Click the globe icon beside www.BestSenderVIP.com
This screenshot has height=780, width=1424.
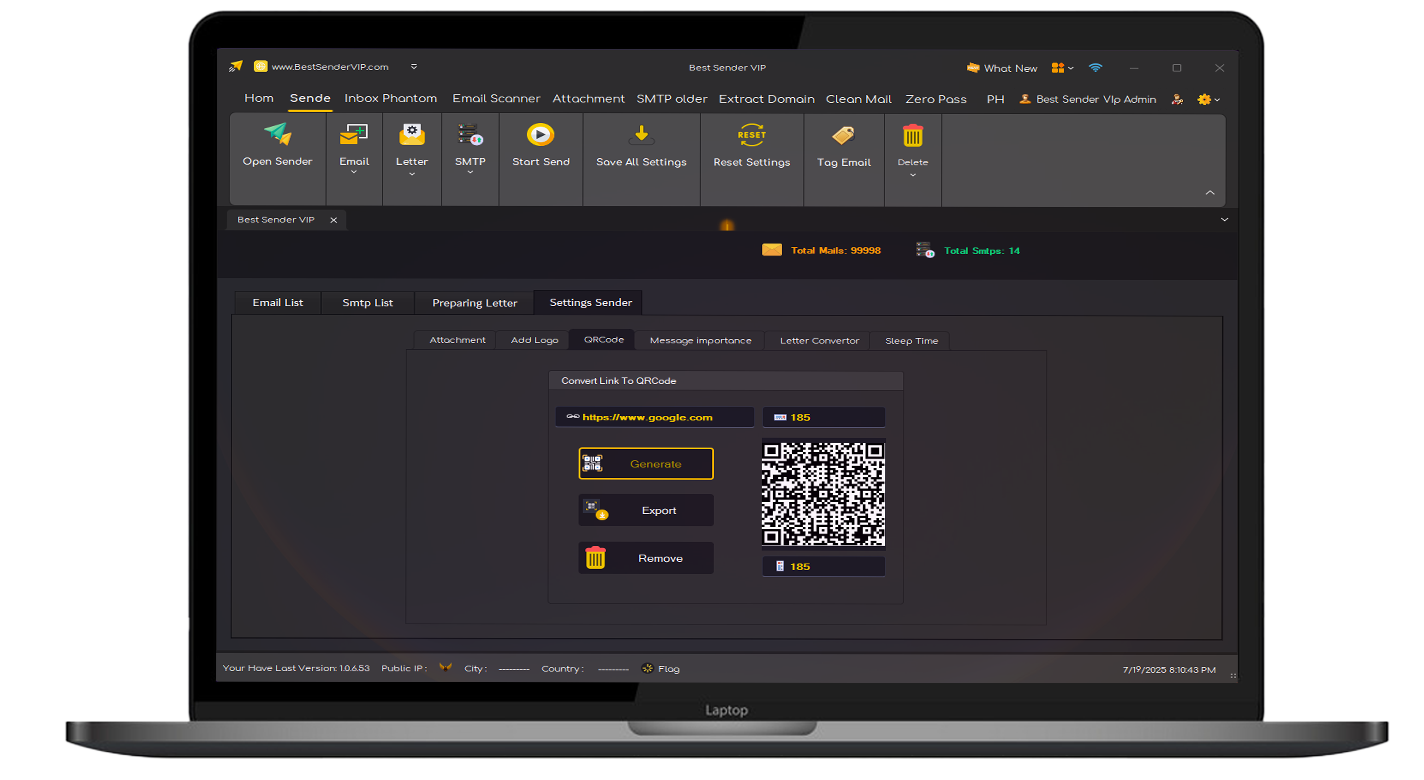point(260,67)
